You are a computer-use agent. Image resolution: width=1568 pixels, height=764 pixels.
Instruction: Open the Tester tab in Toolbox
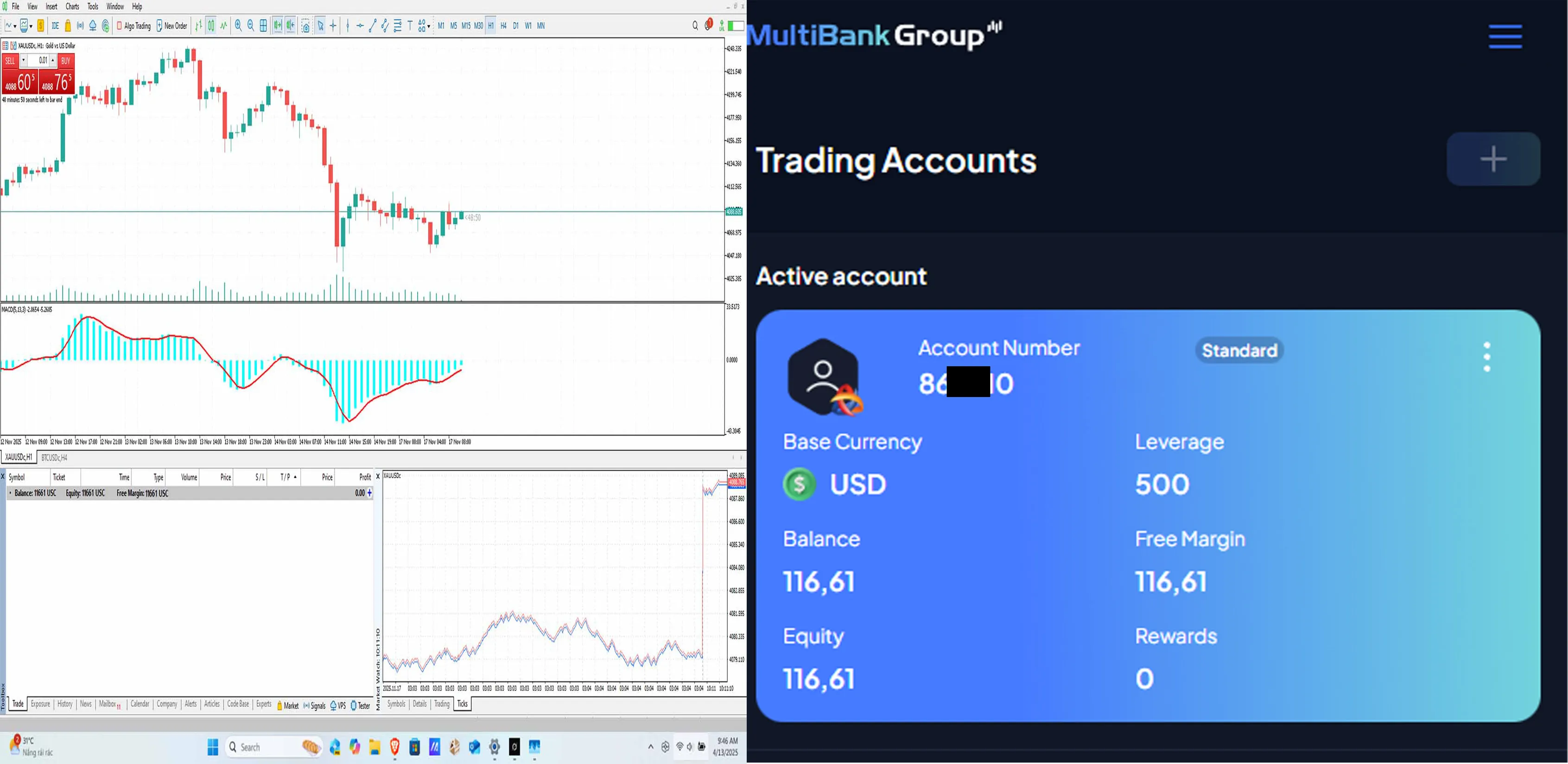(360, 706)
